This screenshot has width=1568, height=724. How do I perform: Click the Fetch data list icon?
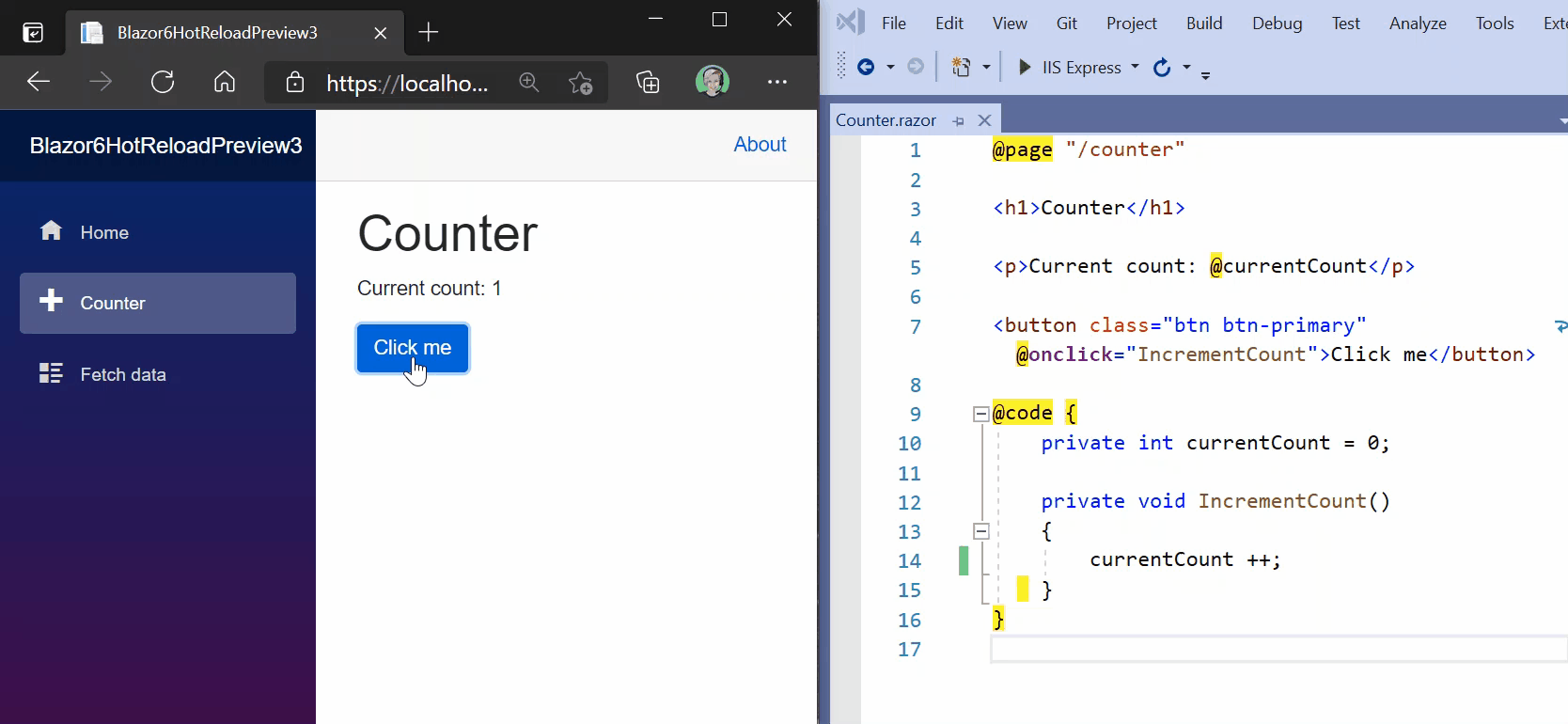(51, 373)
